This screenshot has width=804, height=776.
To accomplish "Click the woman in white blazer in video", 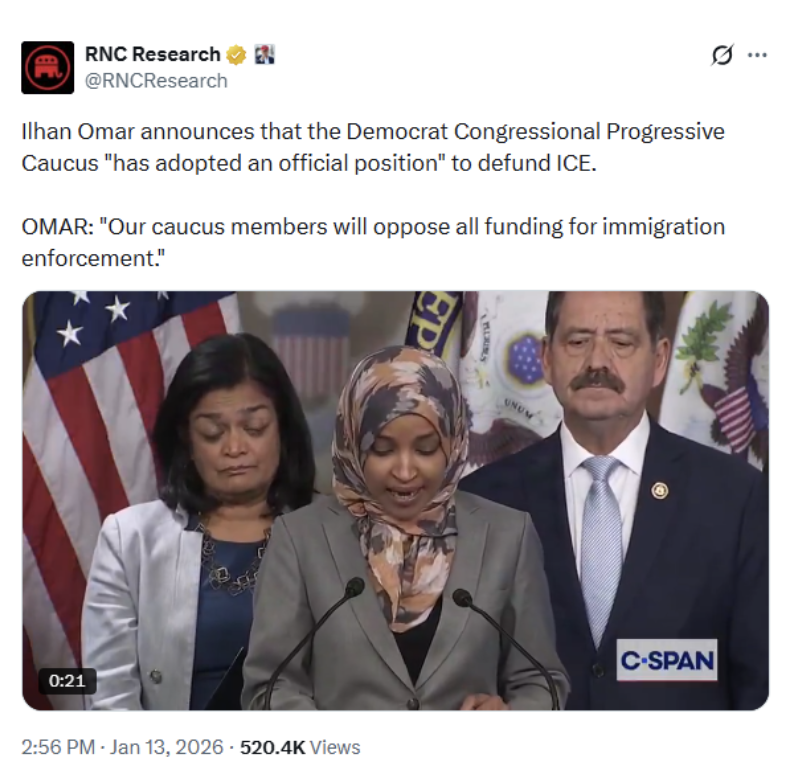I will coord(200,518).
